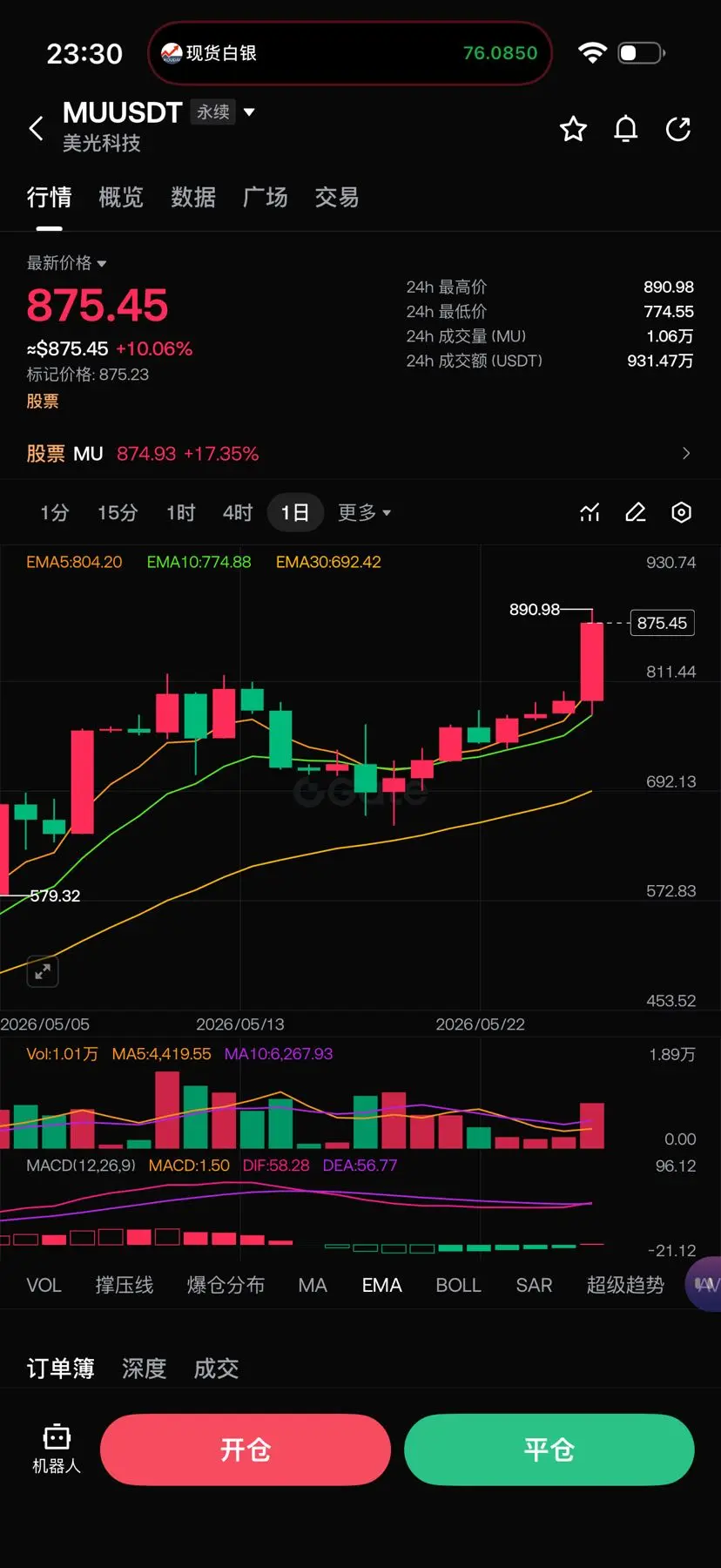The width and height of the screenshot is (721, 1568).
Task: Tap the 美光科技 subtitle
Action: [101, 144]
